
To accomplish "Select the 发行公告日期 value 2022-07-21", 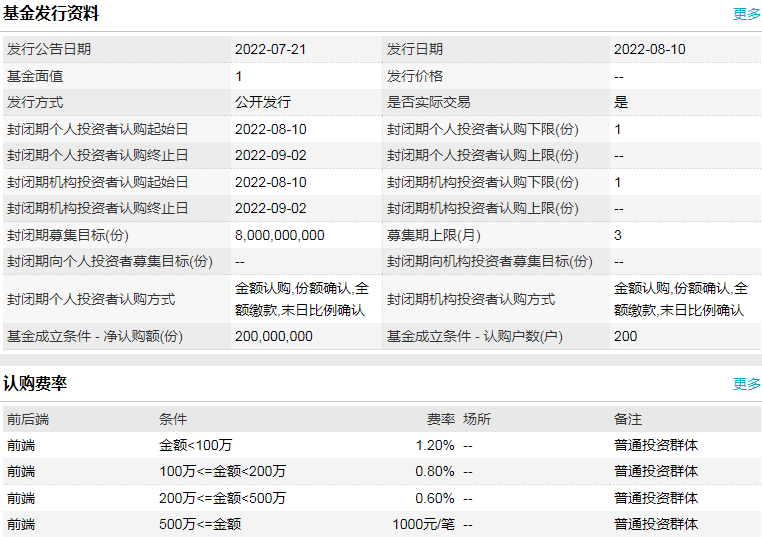I will [270, 49].
